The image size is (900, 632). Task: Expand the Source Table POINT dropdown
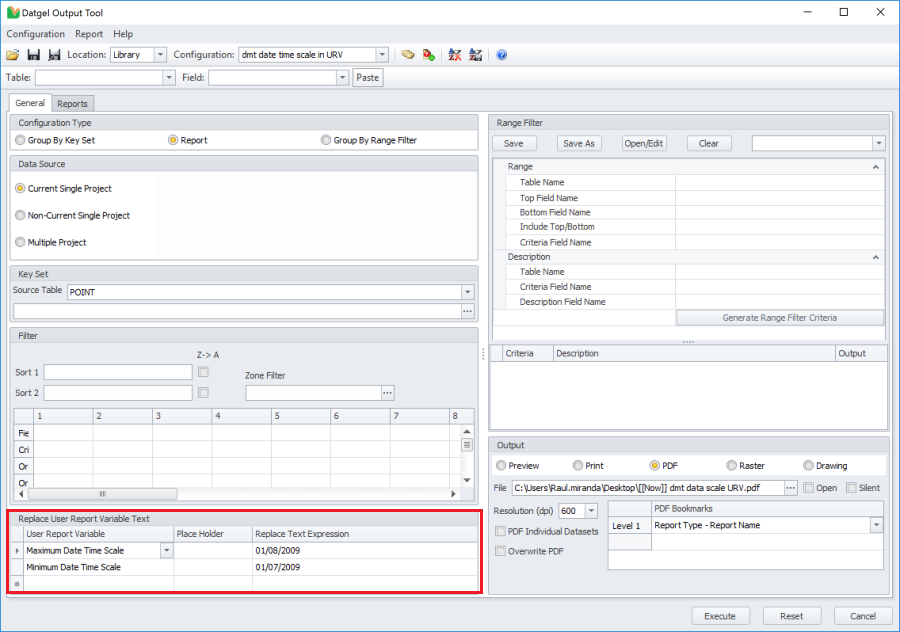[x=467, y=292]
